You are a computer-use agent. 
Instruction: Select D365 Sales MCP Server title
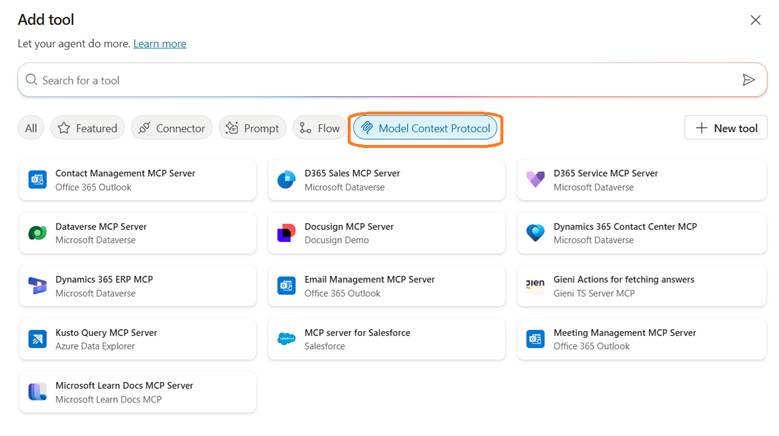click(x=352, y=173)
